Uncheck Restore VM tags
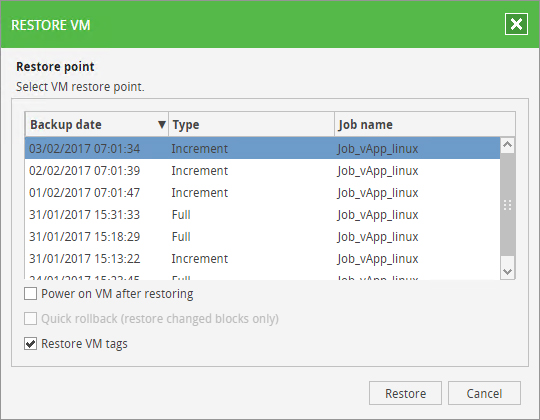Viewport: 540px width, 420px height. (30, 344)
